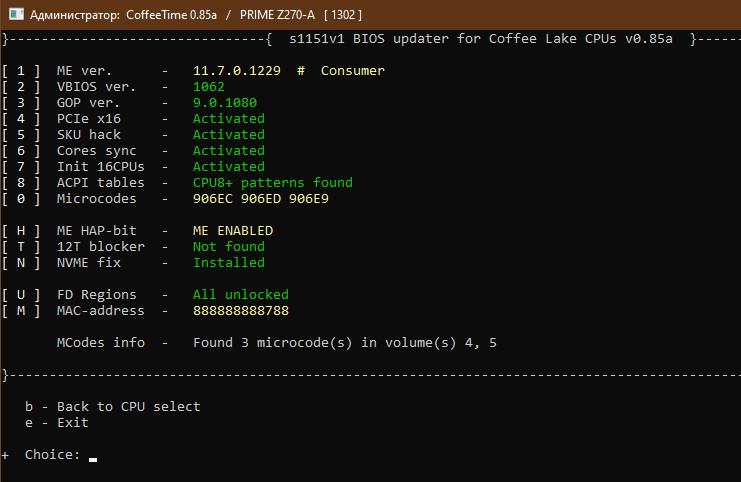Click microcode ID '906E9'
The width and height of the screenshot is (741, 482).
point(309,198)
